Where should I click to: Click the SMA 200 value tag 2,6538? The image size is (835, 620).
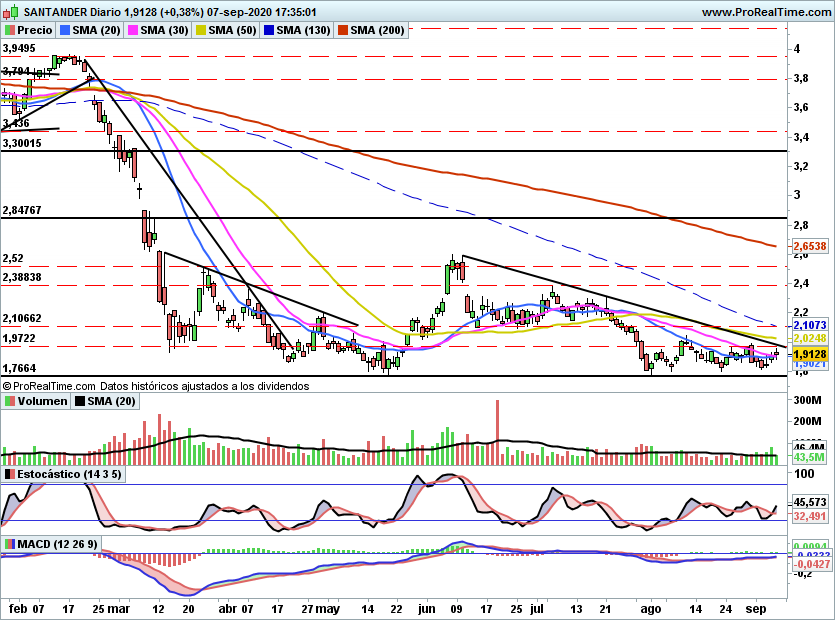808,246
